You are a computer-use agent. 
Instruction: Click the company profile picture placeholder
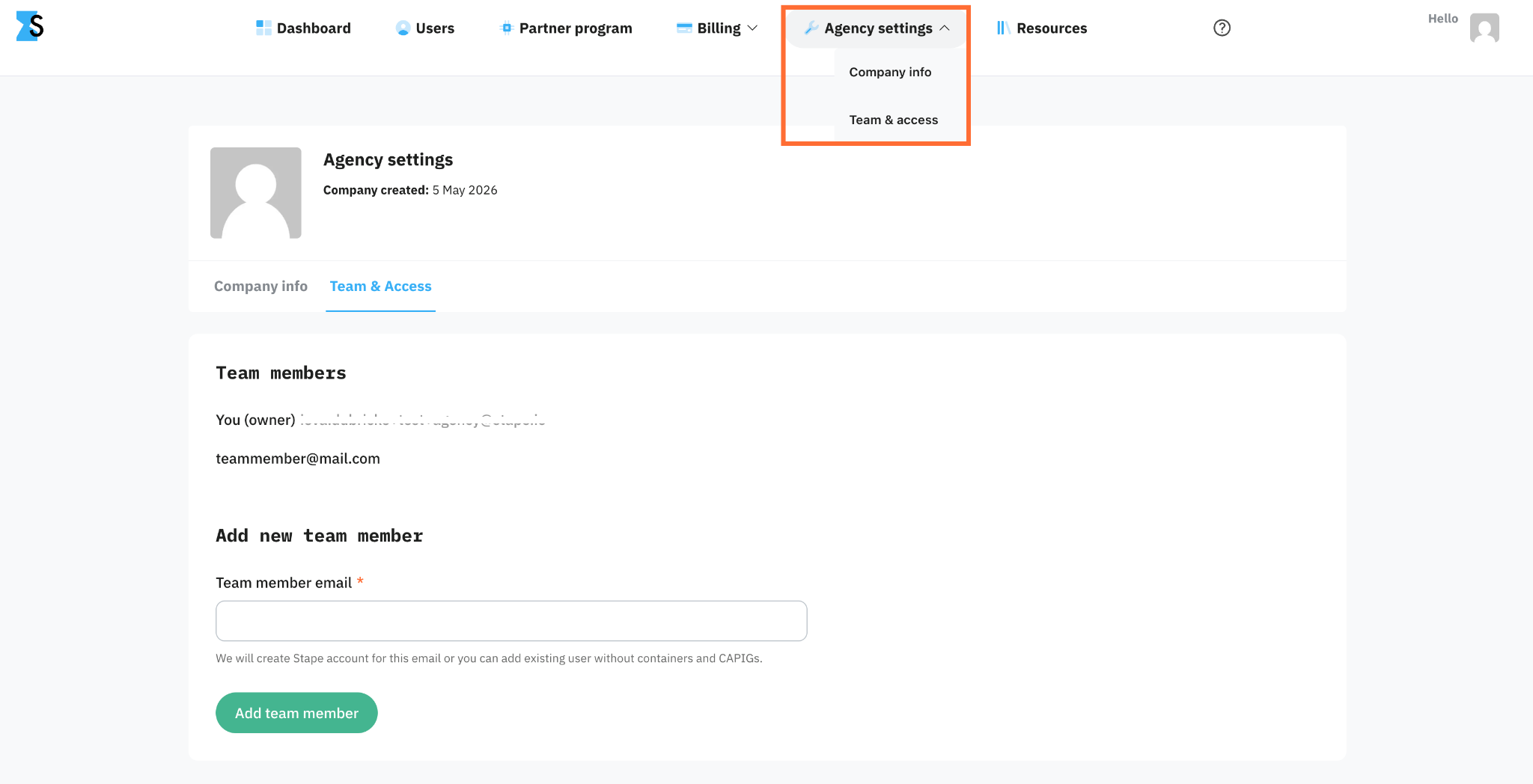[x=256, y=193]
